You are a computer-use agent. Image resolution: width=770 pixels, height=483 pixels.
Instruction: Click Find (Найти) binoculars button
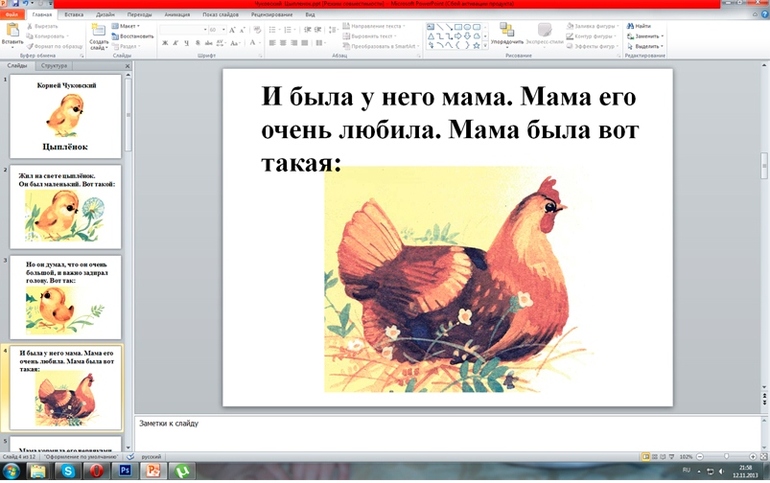click(639, 26)
